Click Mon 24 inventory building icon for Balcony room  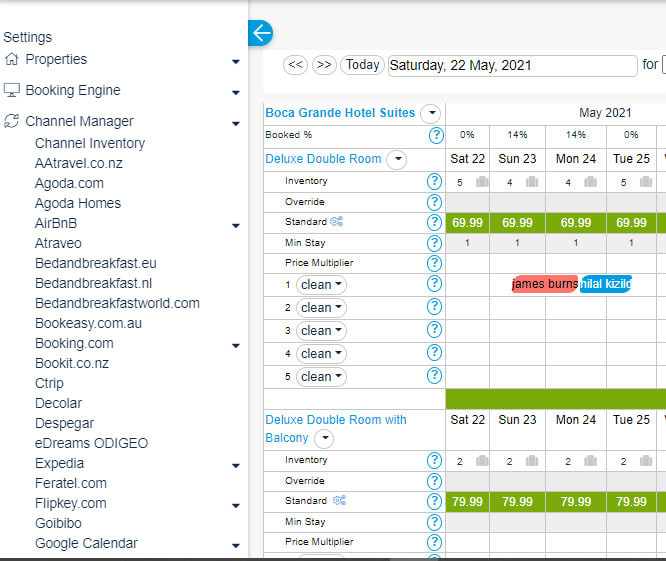590,460
